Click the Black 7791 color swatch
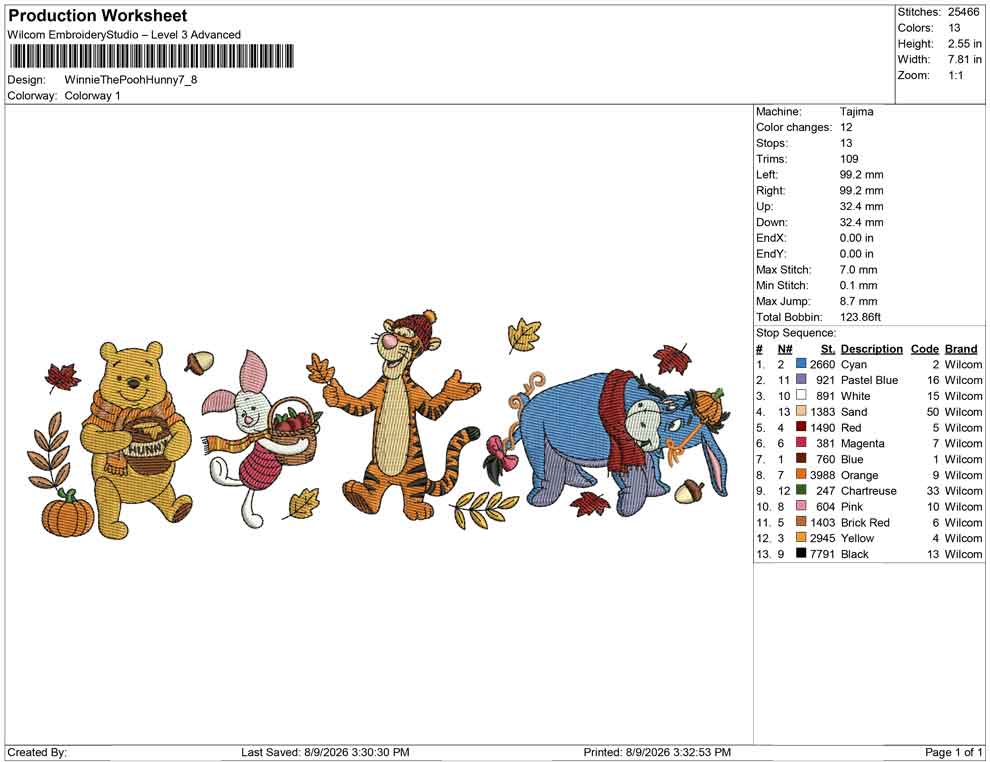This screenshot has height=762, width=990. pyautogui.click(x=801, y=553)
